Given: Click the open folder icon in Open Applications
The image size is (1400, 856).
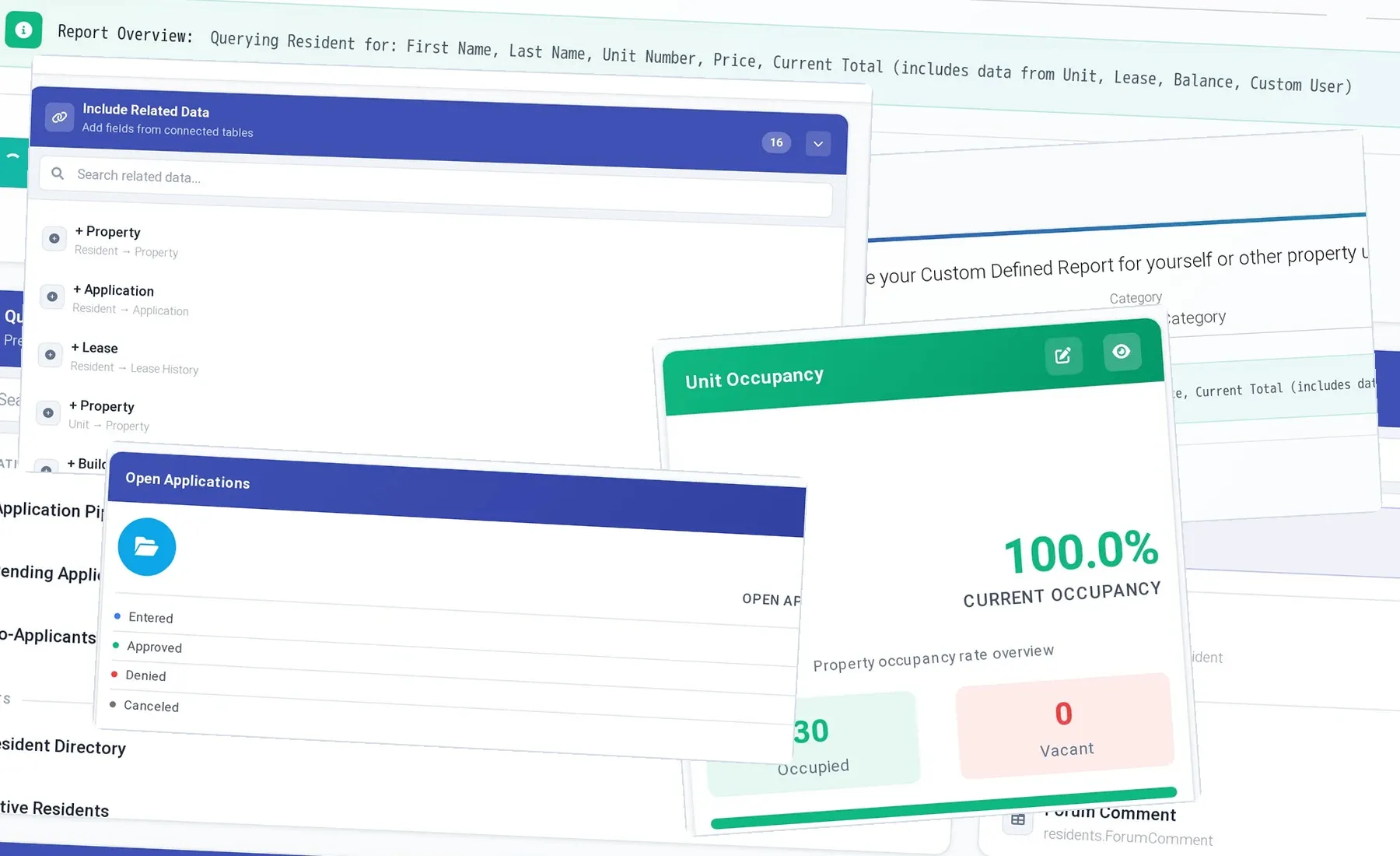Looking at the screenshot, I should tap(147, 547).
